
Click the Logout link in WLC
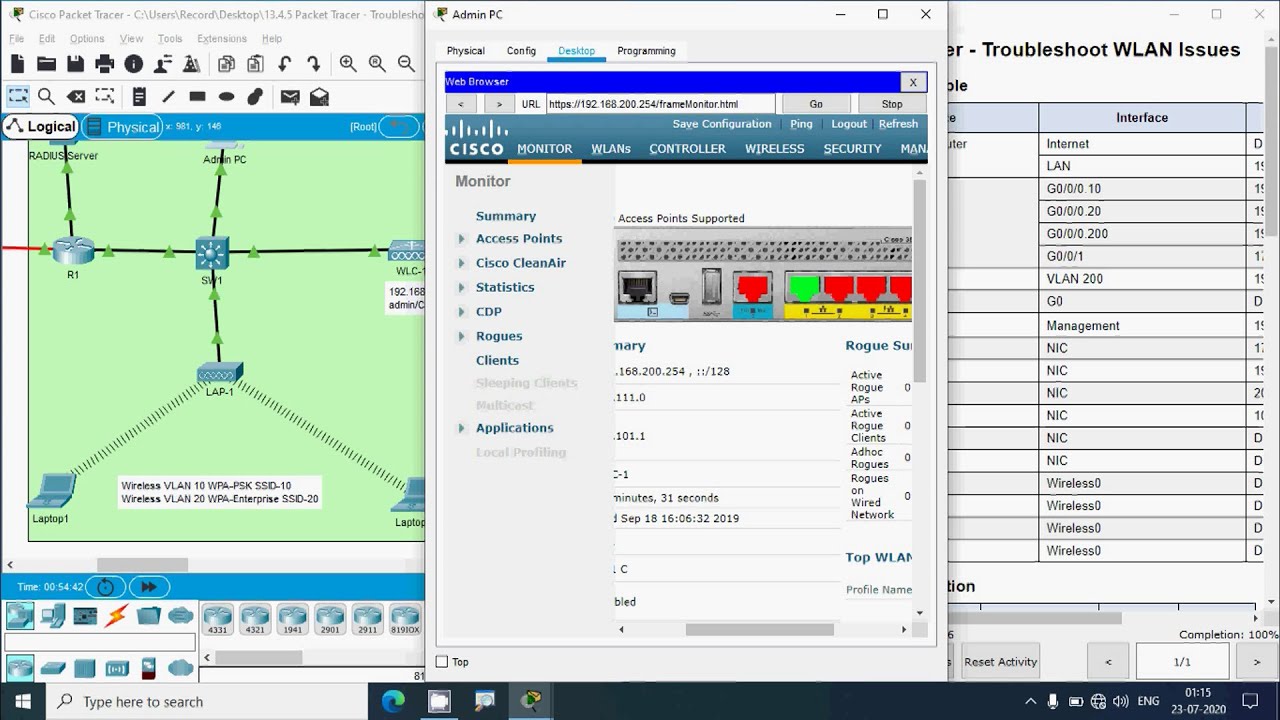[x=849, y=124]
